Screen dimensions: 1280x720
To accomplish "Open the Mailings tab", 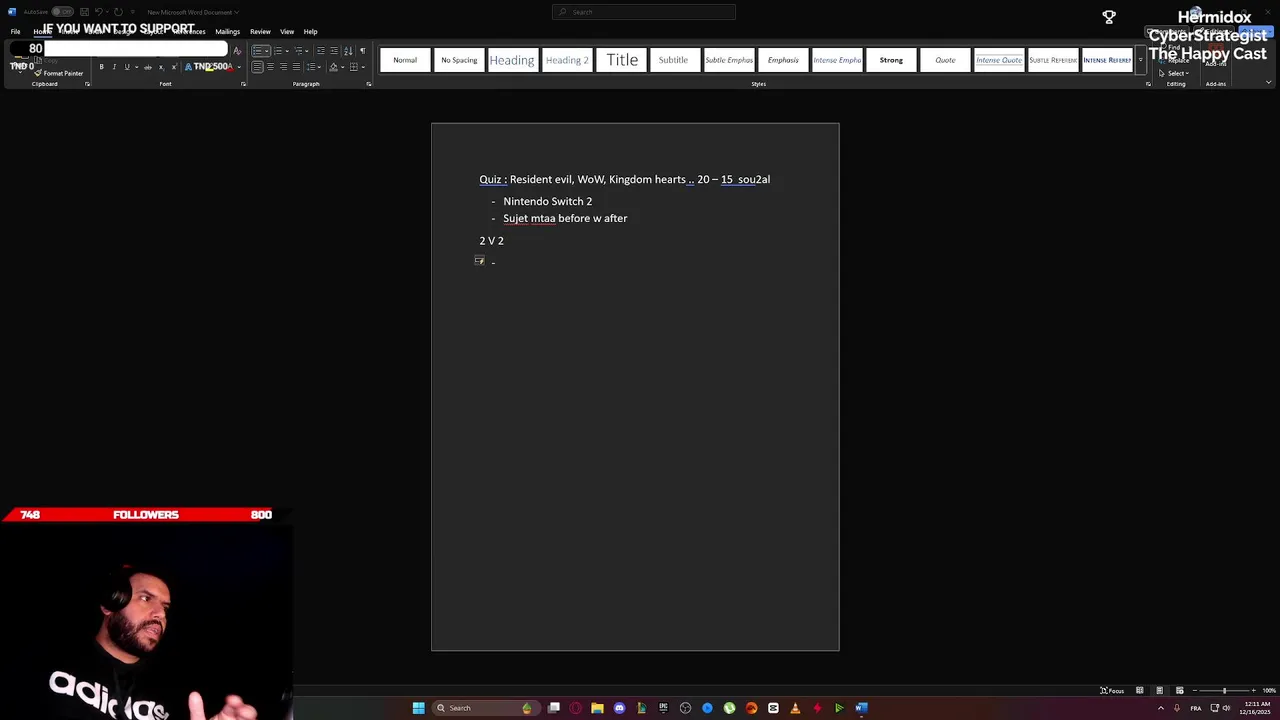I will pos(227,31).
